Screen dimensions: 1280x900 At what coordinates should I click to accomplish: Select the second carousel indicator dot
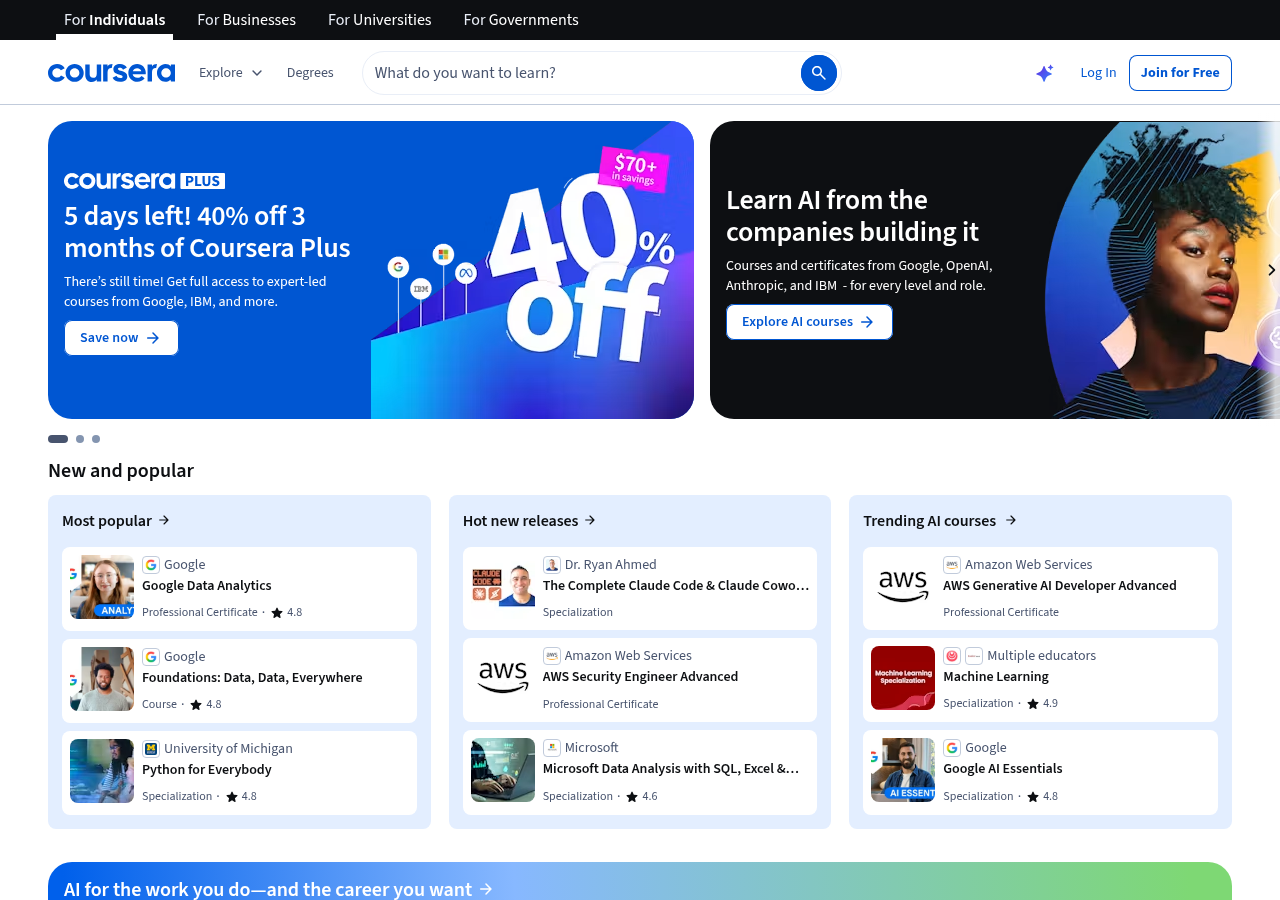point(80,439)
